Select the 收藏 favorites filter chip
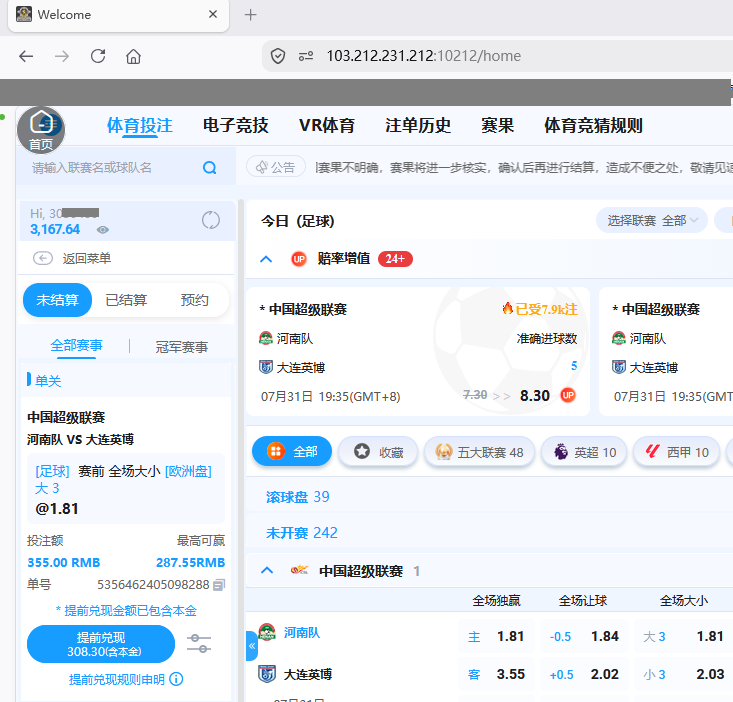The width and height of the screenshot is (733, 702). [x=378, y=452]
